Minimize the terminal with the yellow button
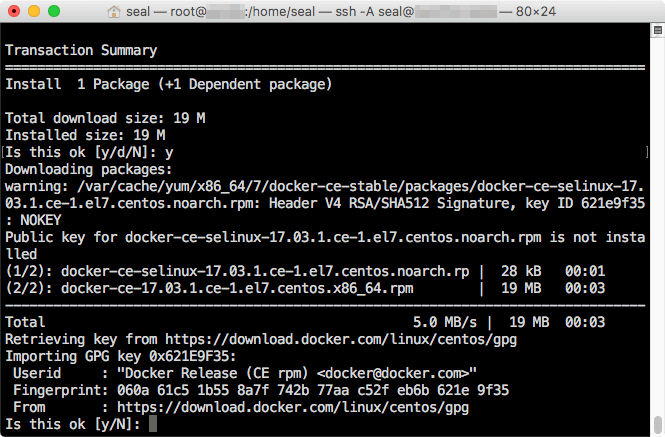Image resolution: width=665 pixels, height=437 pixels. click(x=34, y=12)
